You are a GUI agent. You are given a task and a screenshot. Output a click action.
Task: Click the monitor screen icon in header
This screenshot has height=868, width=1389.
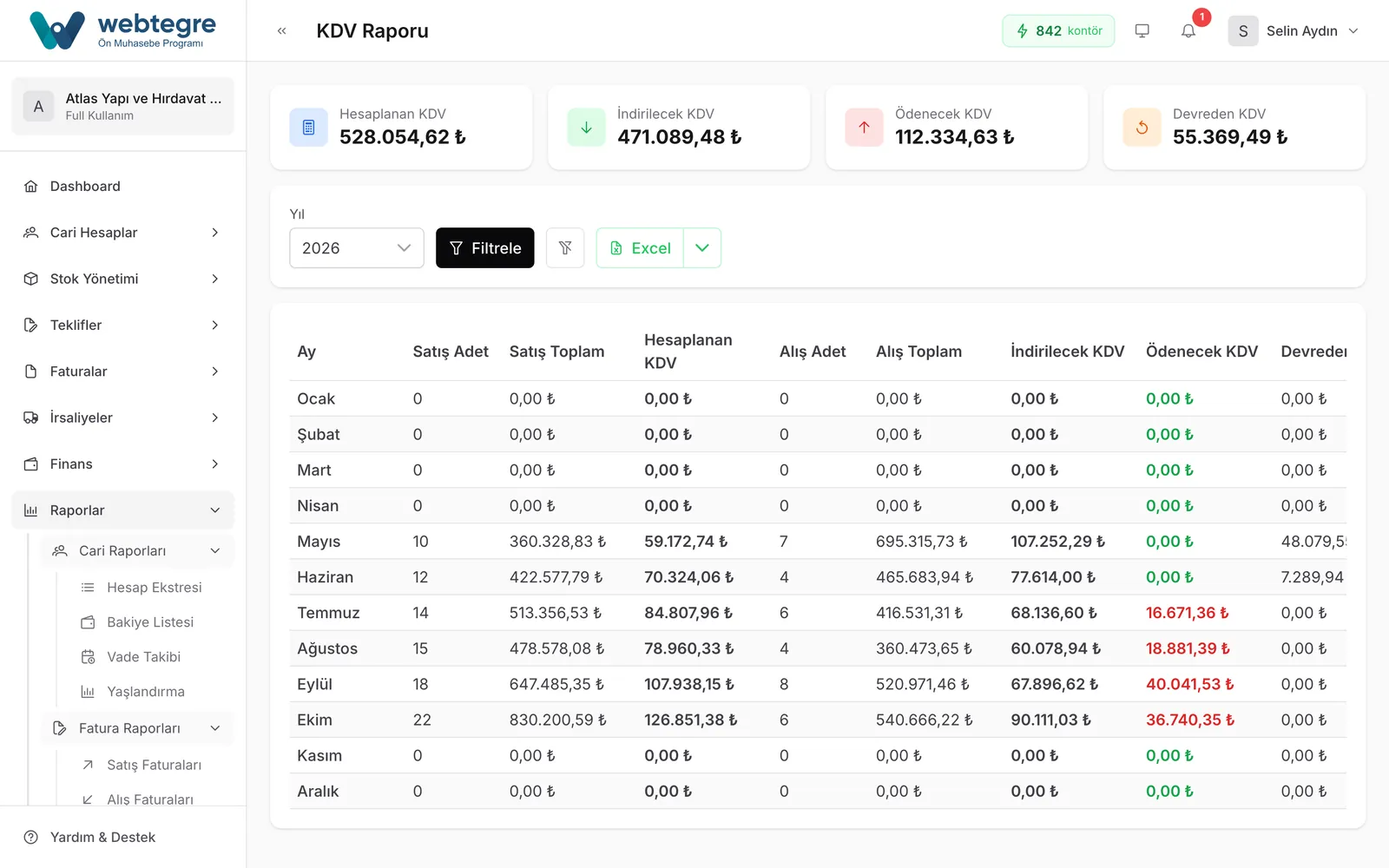(1142, 31)
